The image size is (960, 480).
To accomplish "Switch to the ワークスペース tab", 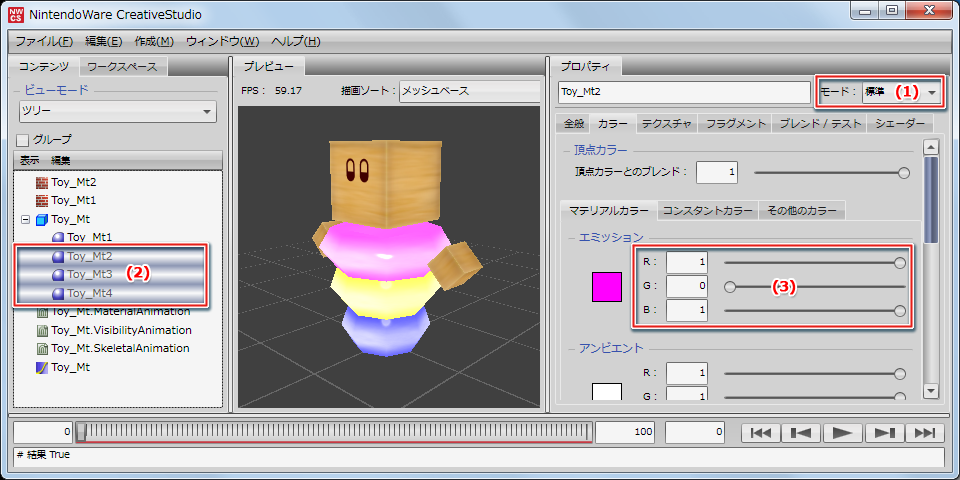I will [x=119, y=67].
